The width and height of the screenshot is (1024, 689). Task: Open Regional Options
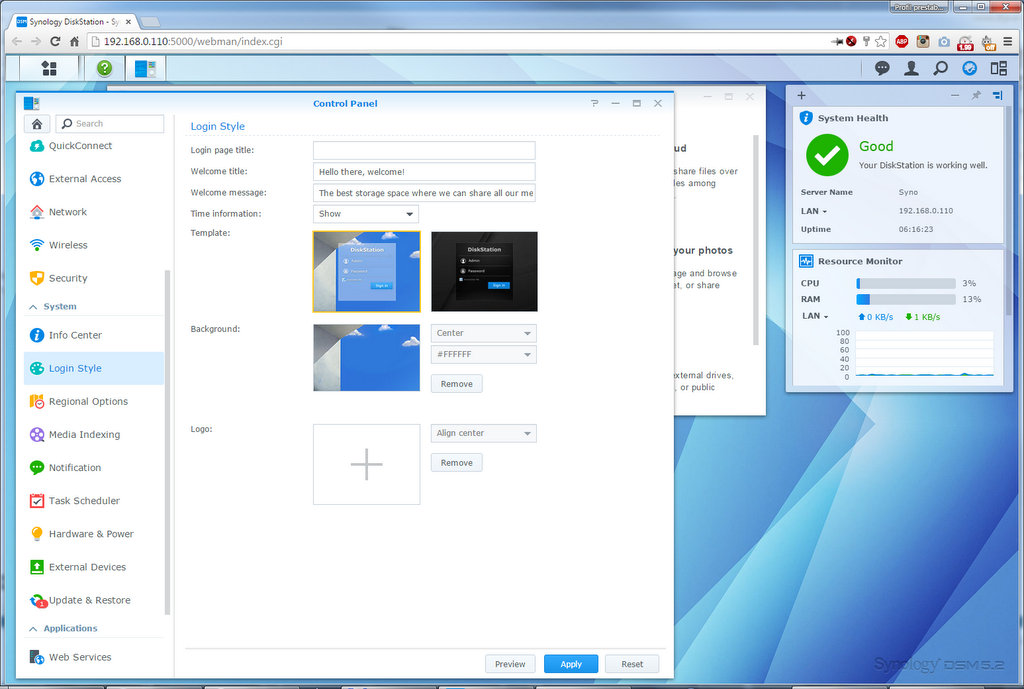[x=94, y=402]
